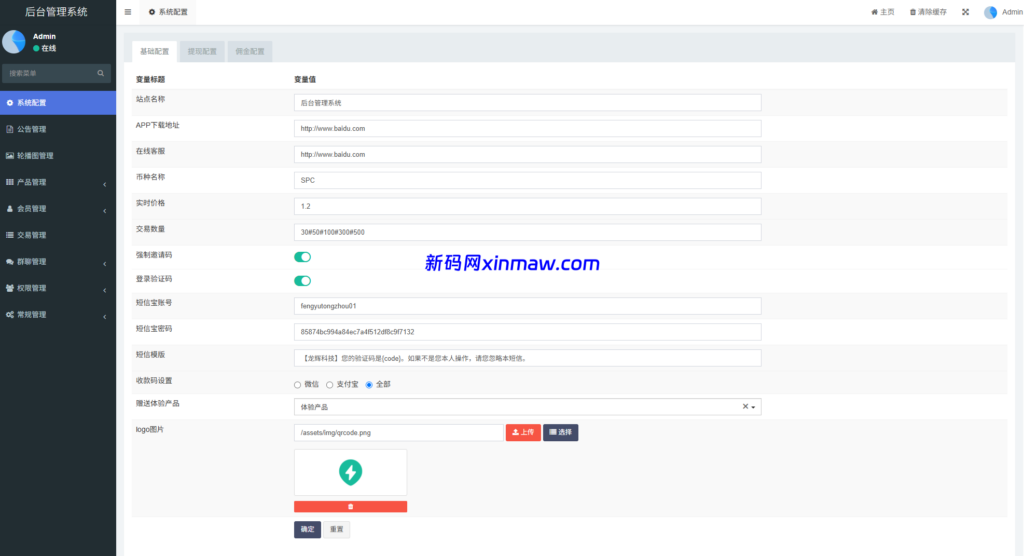
Task: Expand the 产品管理 submenu
Action: tap(58, 182)
